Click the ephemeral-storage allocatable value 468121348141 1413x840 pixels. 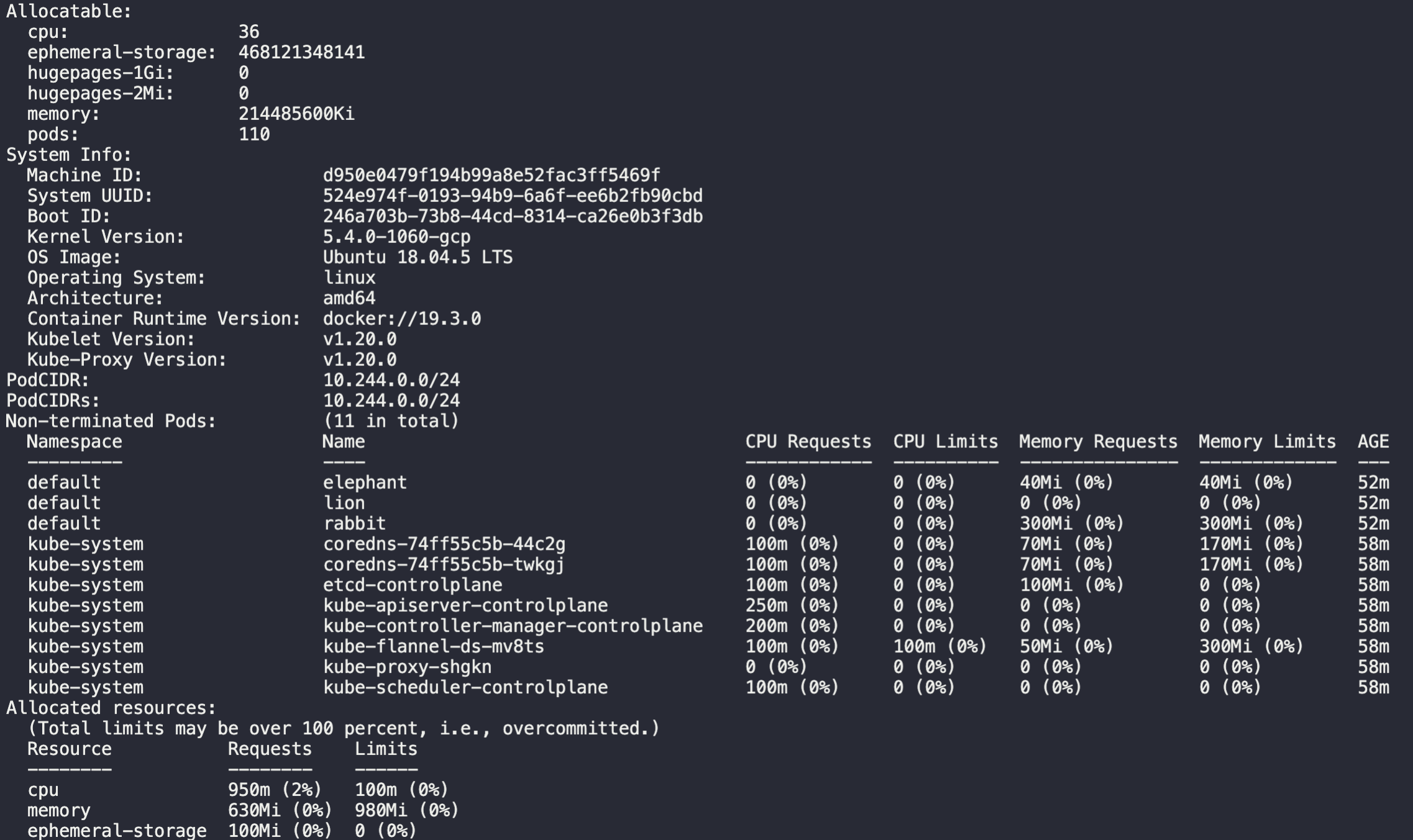point(302,52)
